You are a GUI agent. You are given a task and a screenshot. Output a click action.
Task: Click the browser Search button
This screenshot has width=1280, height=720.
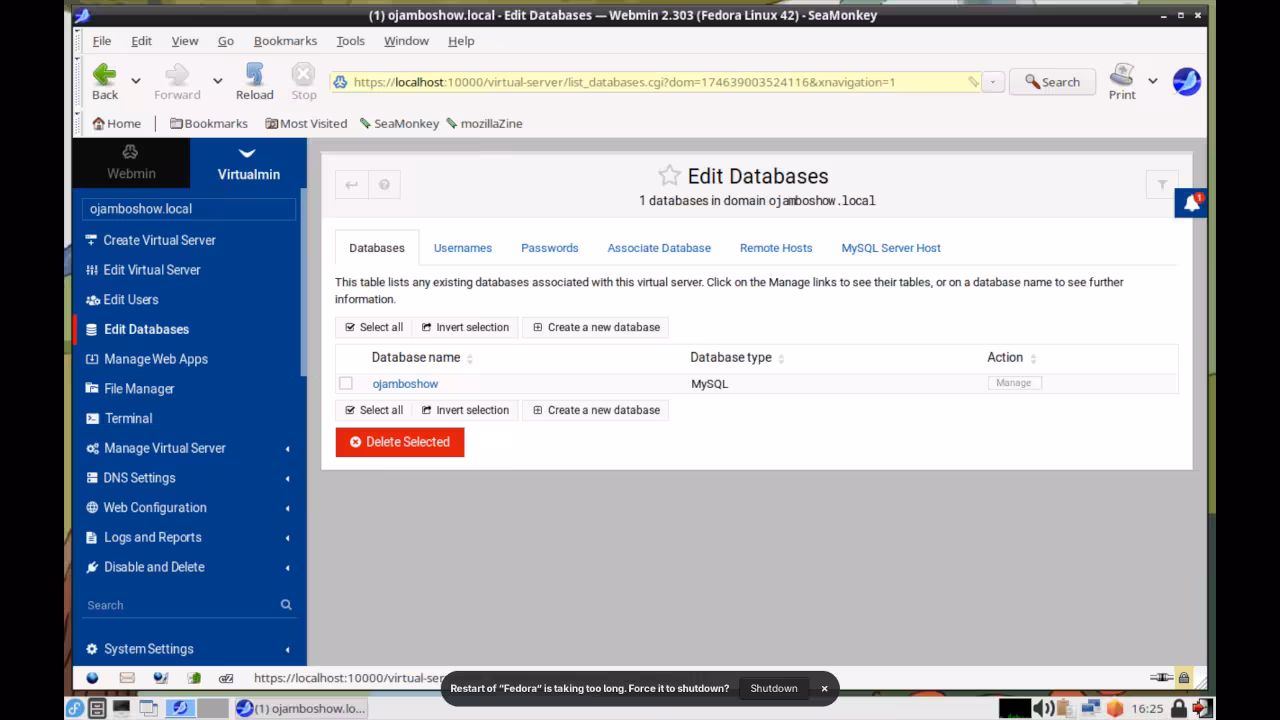coord(1052,82)
